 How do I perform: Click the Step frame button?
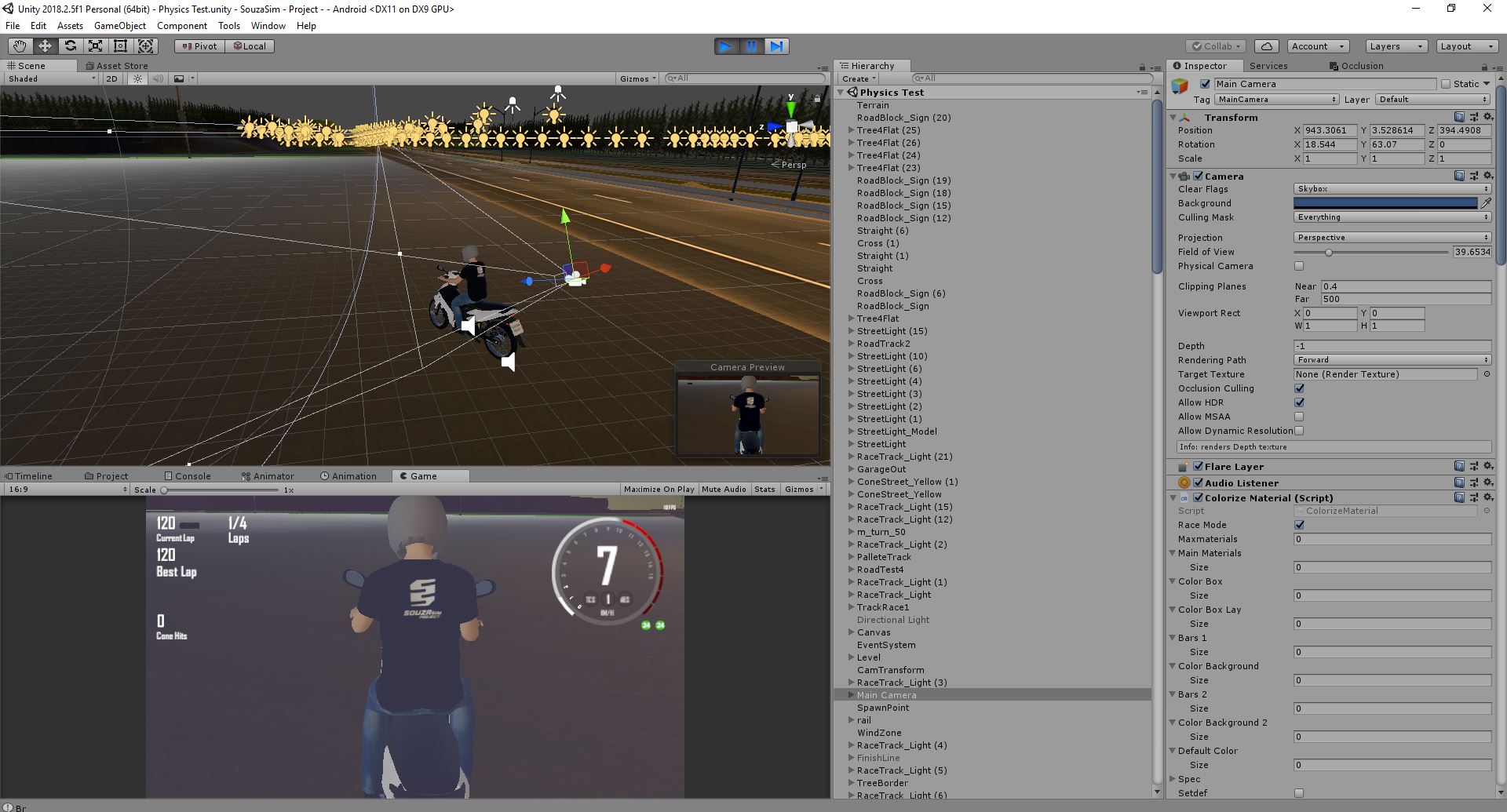tap(776, 46)
